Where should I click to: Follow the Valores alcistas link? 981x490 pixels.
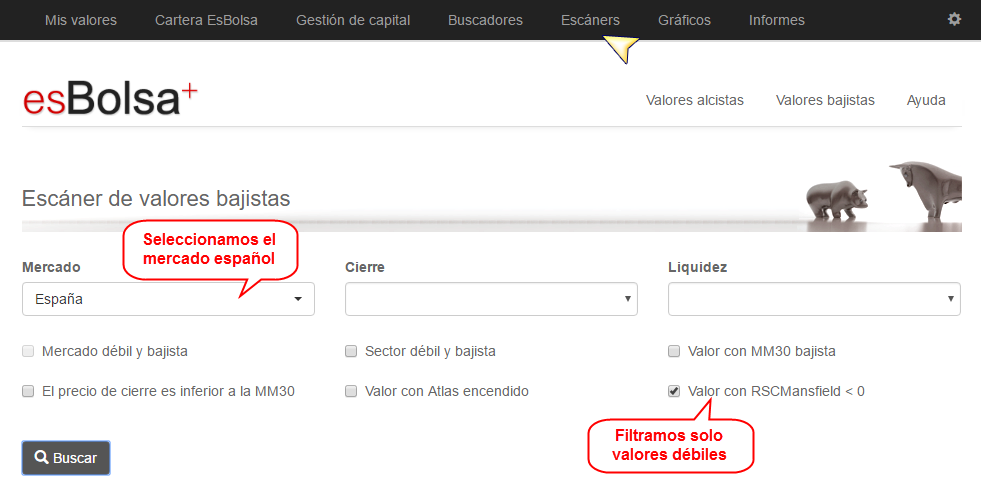click(695, 100)
